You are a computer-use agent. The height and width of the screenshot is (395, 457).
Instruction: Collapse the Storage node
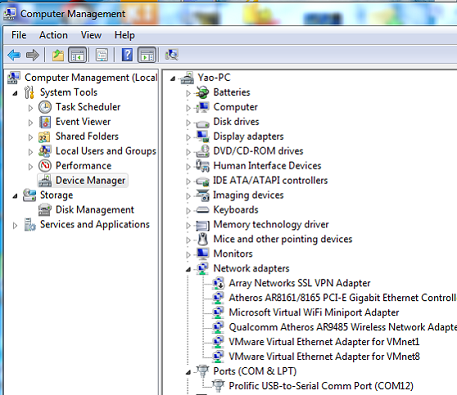point(15,196)
